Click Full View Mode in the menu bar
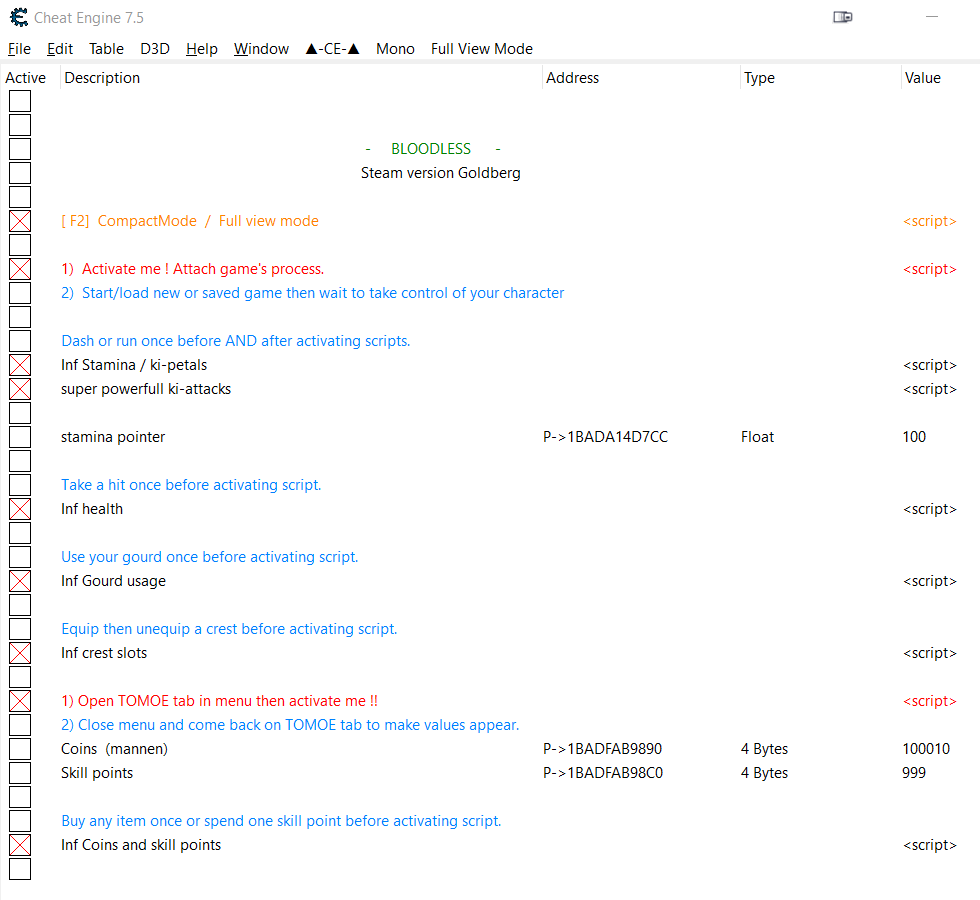980x900 pixels. click(482, 49)
